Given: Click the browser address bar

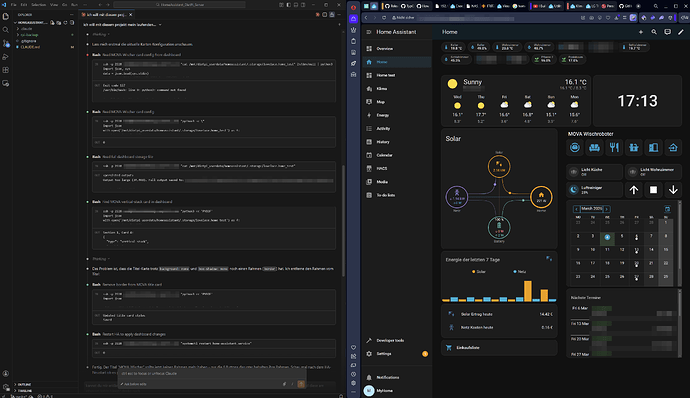Looking at the screenshot, I should click(x=484, y=18).
